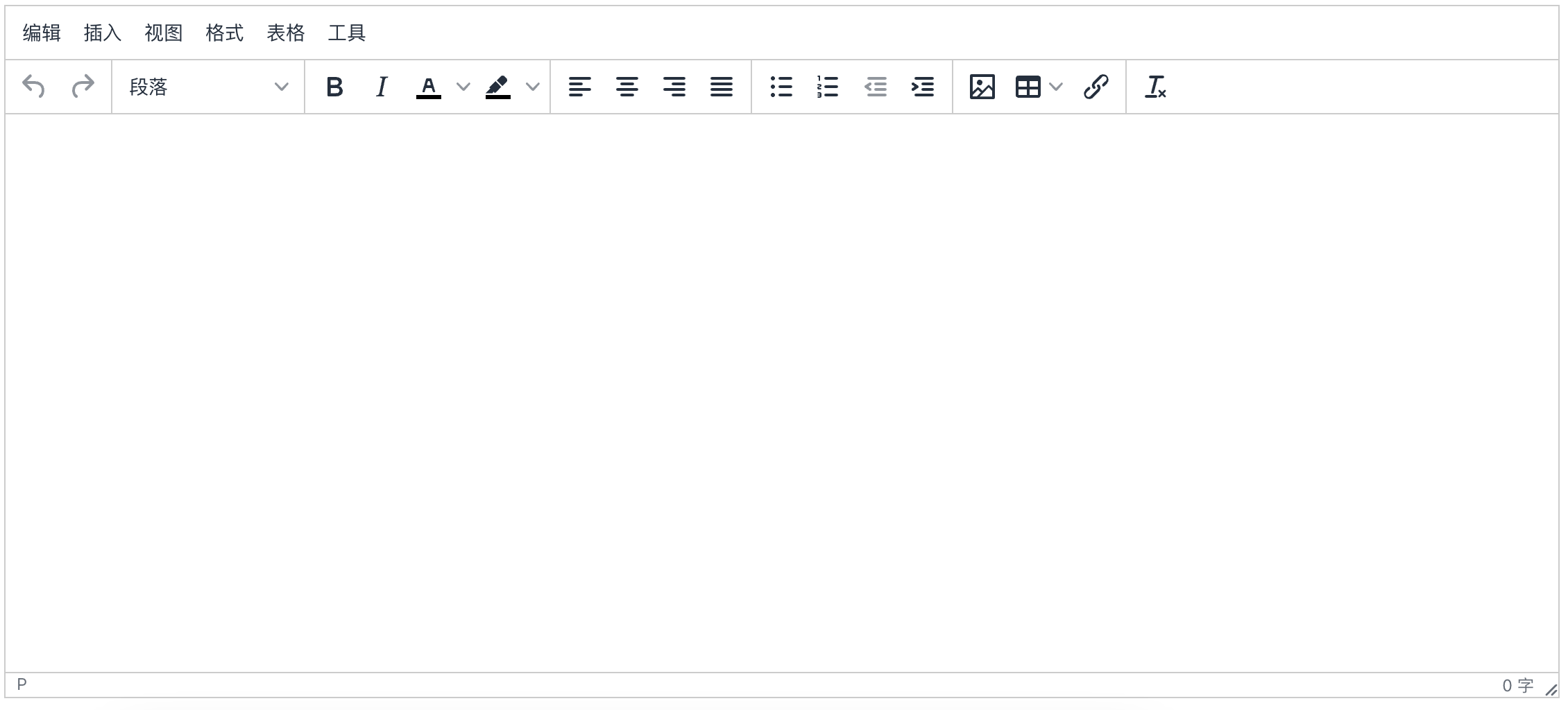Apply the black highlight background color
The height and width of the screenshot is (710, 1568).
[x=498, y=87]
